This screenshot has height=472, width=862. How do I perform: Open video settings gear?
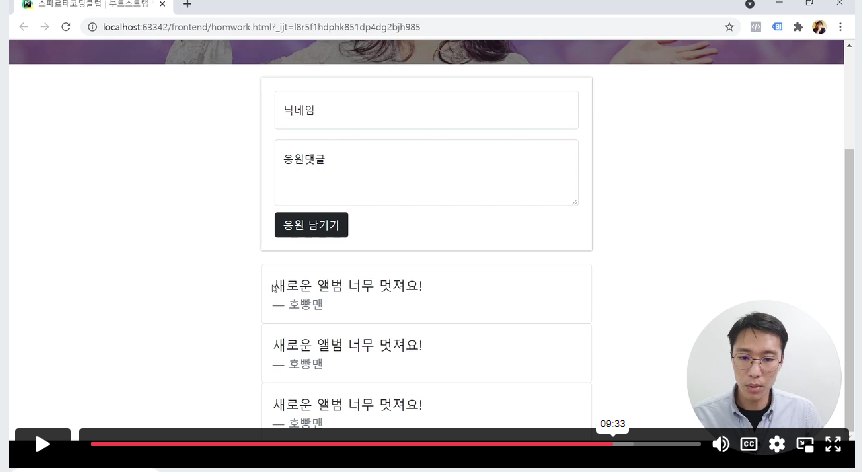point(777,444)
